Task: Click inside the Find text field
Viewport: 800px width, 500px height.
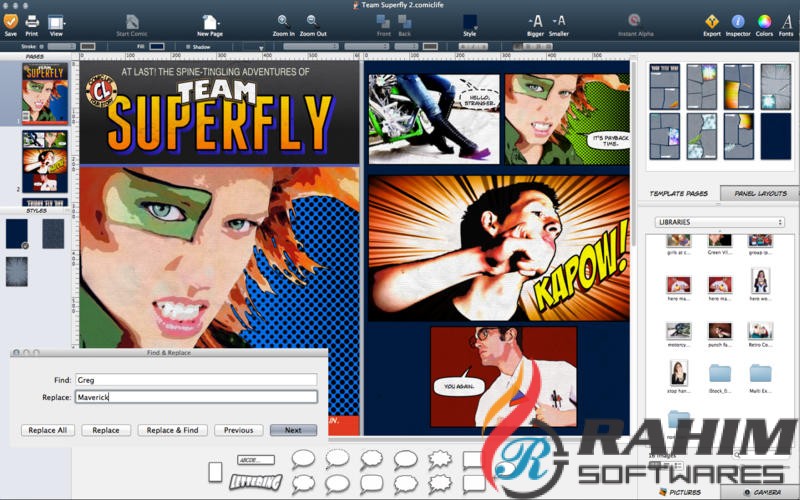Action: [x=196, y=380]
